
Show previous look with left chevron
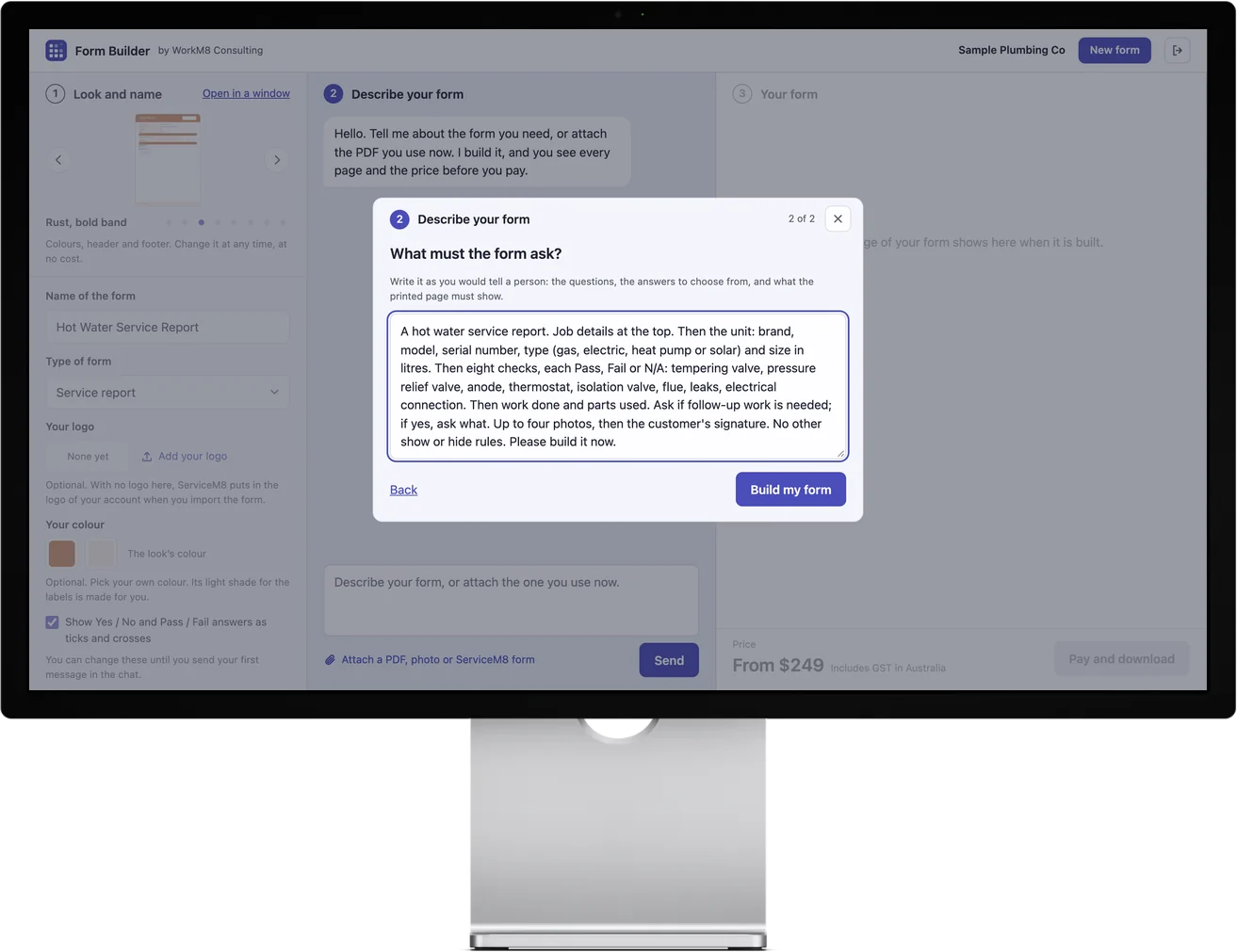point(58,160)
